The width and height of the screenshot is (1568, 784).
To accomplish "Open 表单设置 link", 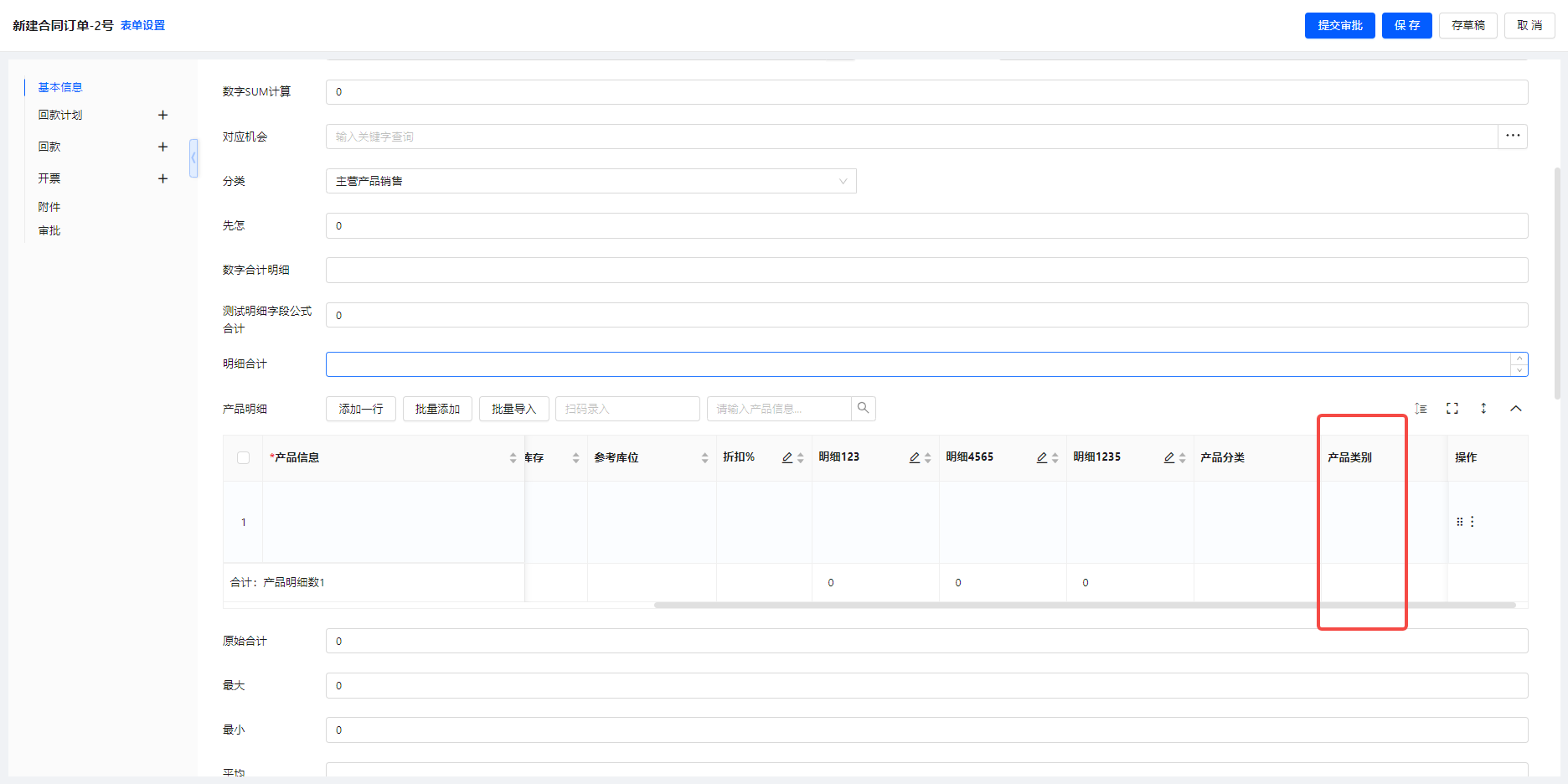I will point(142,25).
